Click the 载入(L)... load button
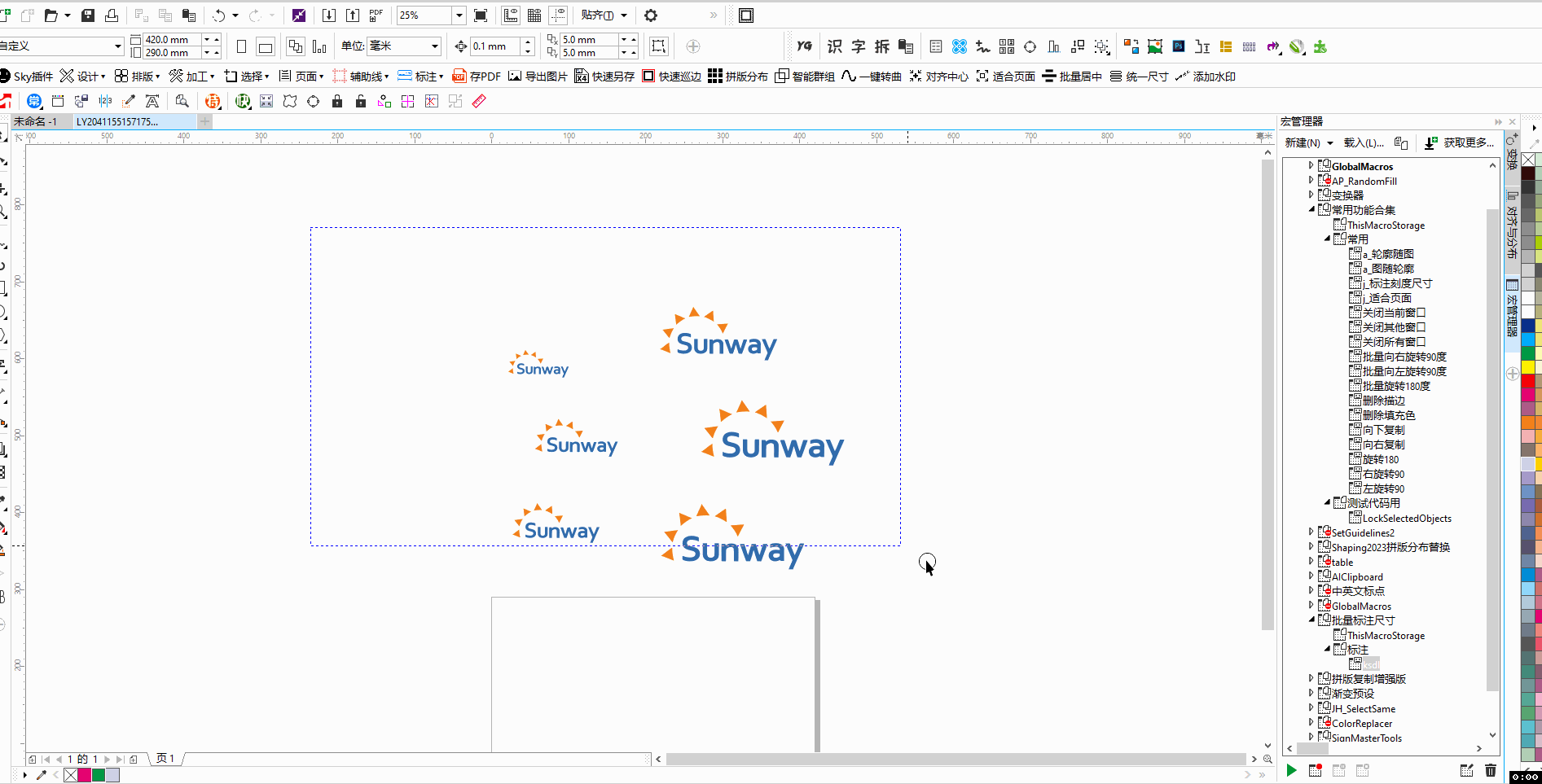Image resolution: width=1542 pixels, height=784 pixels. pos(1364,142)
